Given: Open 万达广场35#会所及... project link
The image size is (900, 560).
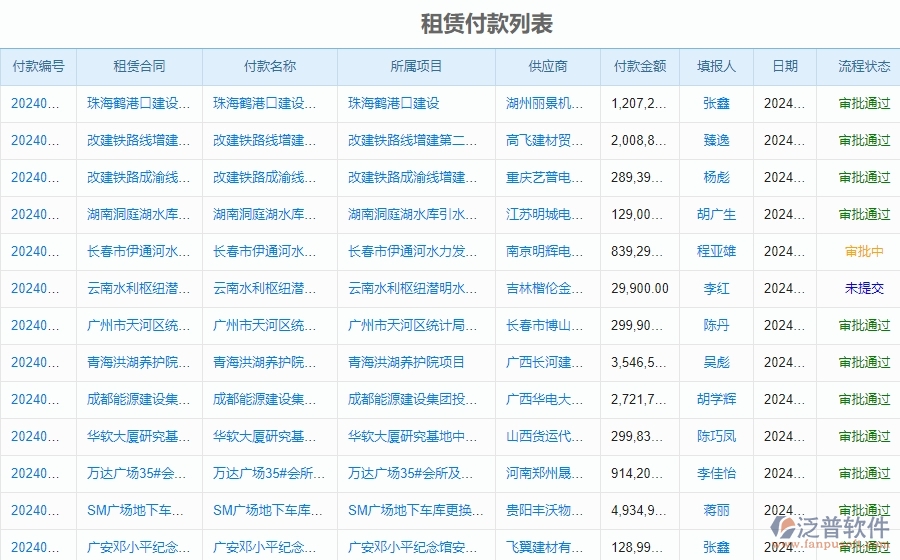Looking at the screenshot, I should (x=410, y=473).
